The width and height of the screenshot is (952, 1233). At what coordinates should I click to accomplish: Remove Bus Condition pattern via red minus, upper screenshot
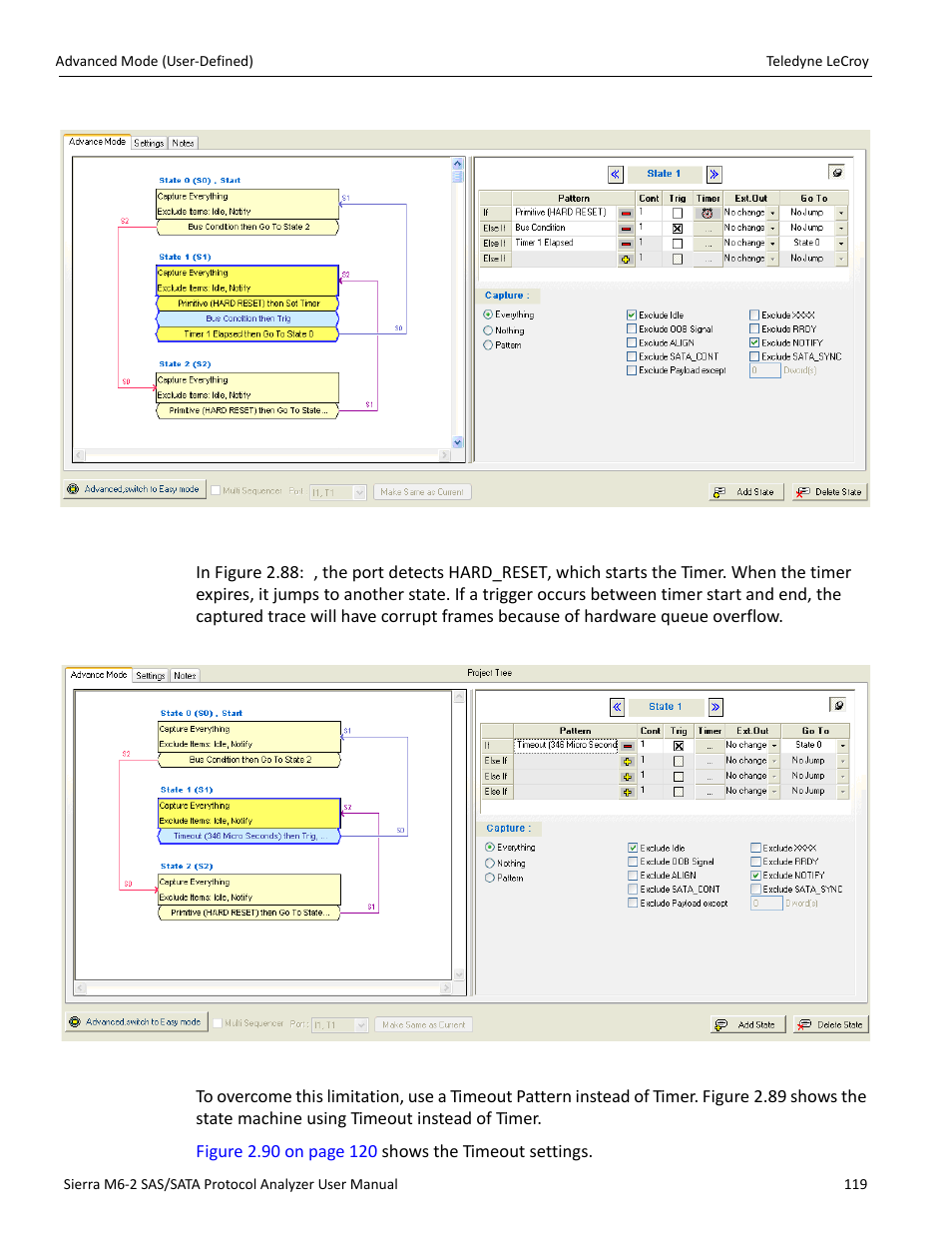point(626,228)
